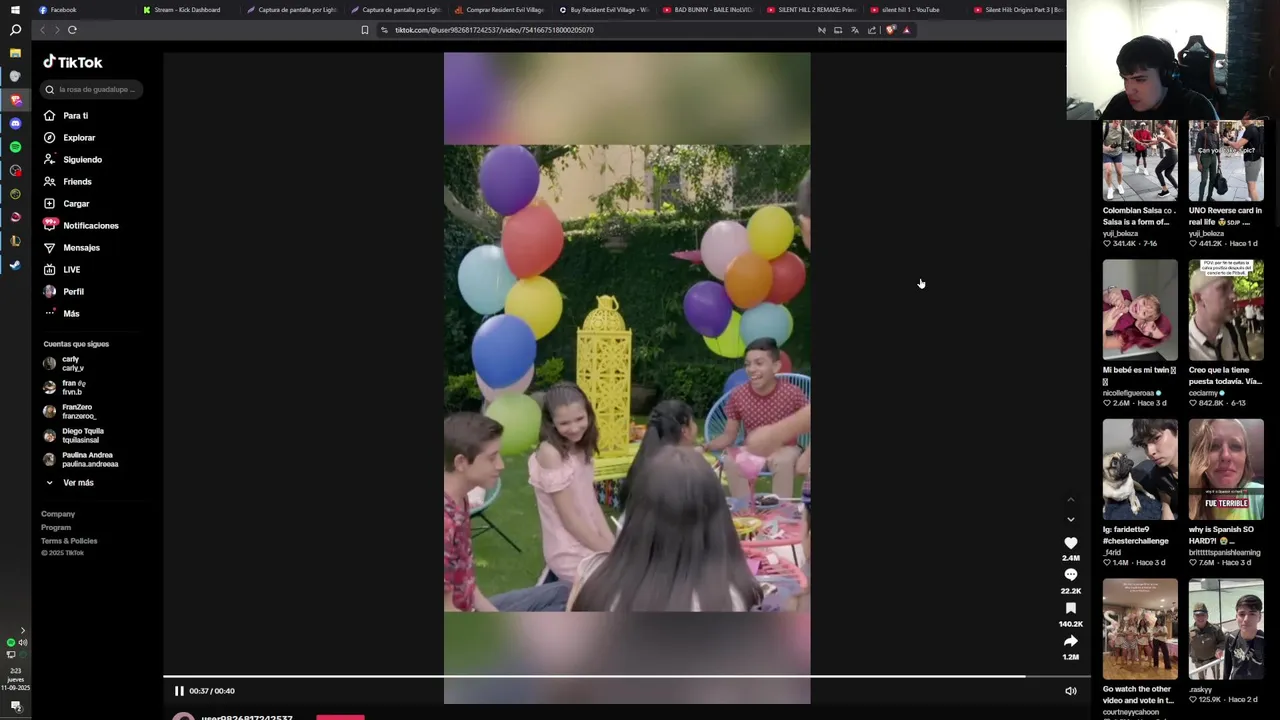Expand the Más menu in sidebar
Image resolution: width=1280 pixels, height=720 pixels.
point(62,313)
